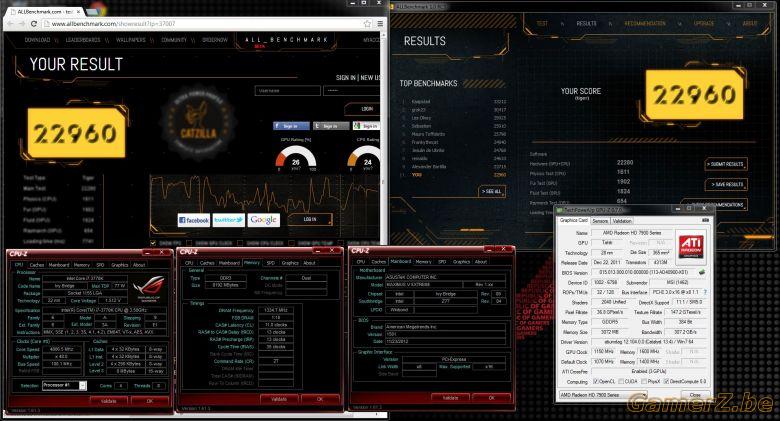780x421 pixels.
Task: Click the CPU Rating gauge showing 24
Action: click(x=366, y=160)
